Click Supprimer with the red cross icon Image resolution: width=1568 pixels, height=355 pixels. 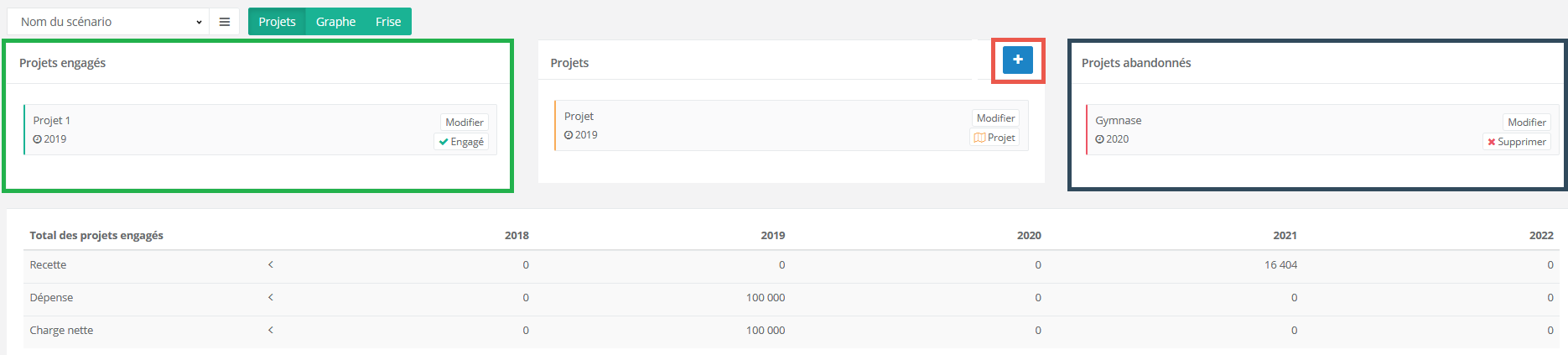(x=1516, y=142)
